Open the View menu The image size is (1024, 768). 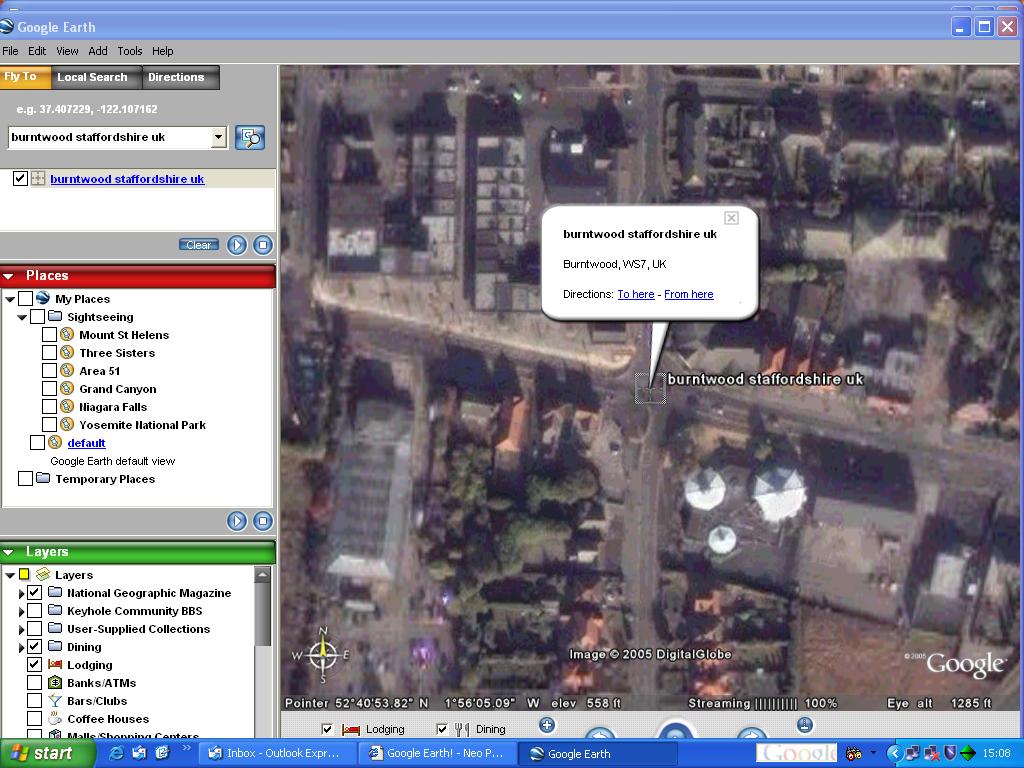[x=67, y=51]
